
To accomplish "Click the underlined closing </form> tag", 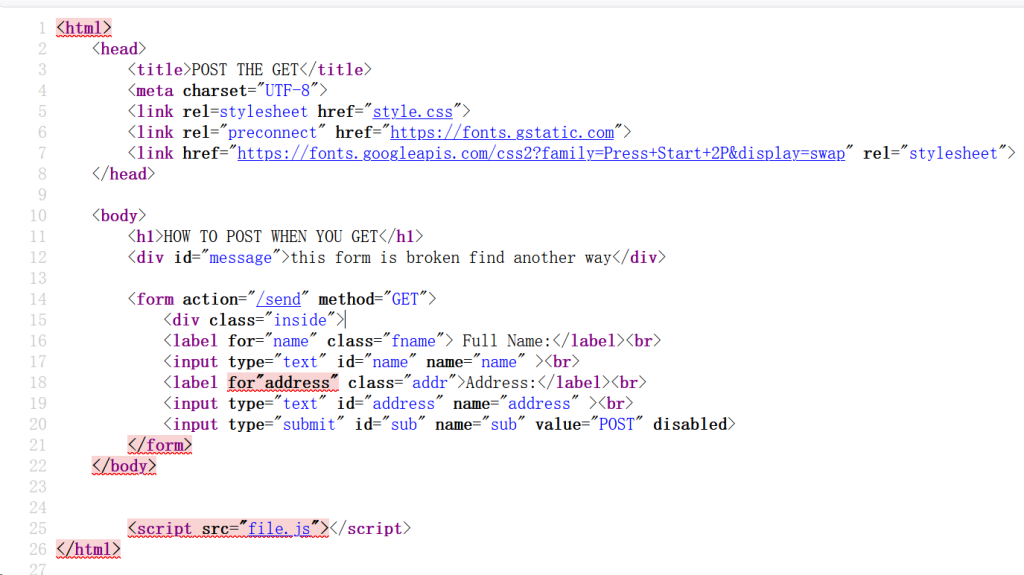I will coord(159,445).
